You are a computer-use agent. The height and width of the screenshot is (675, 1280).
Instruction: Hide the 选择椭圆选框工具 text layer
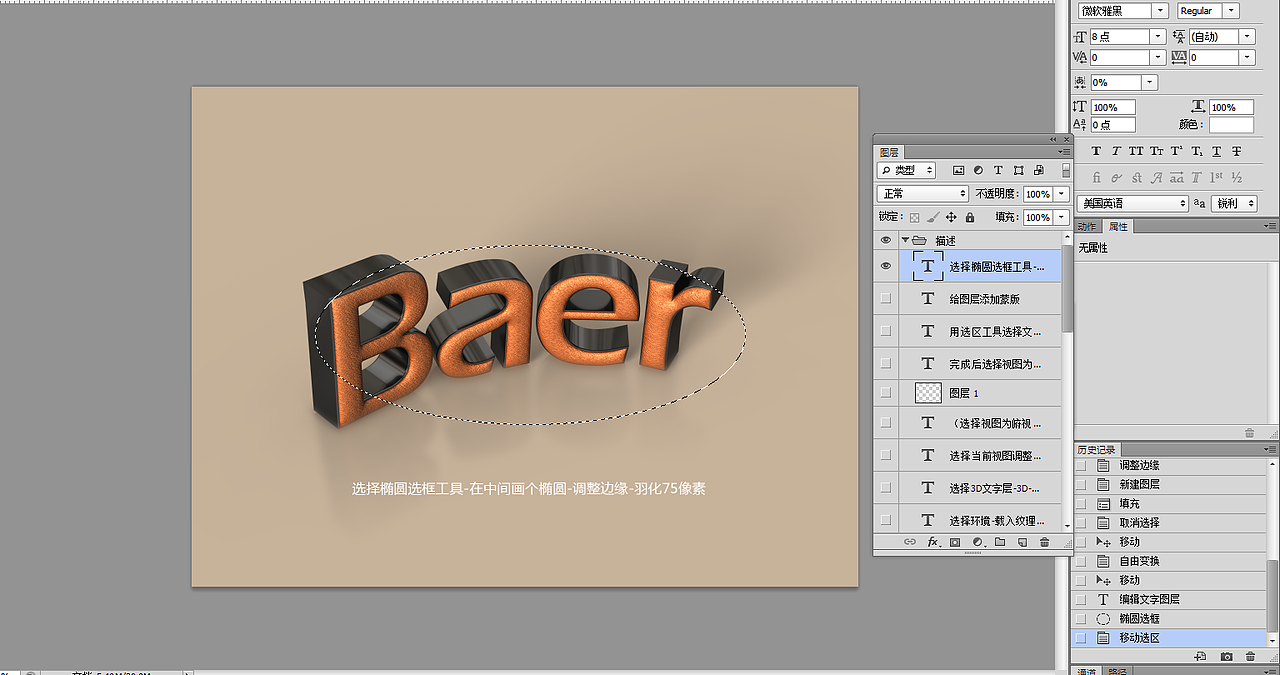tap(885, 266)
